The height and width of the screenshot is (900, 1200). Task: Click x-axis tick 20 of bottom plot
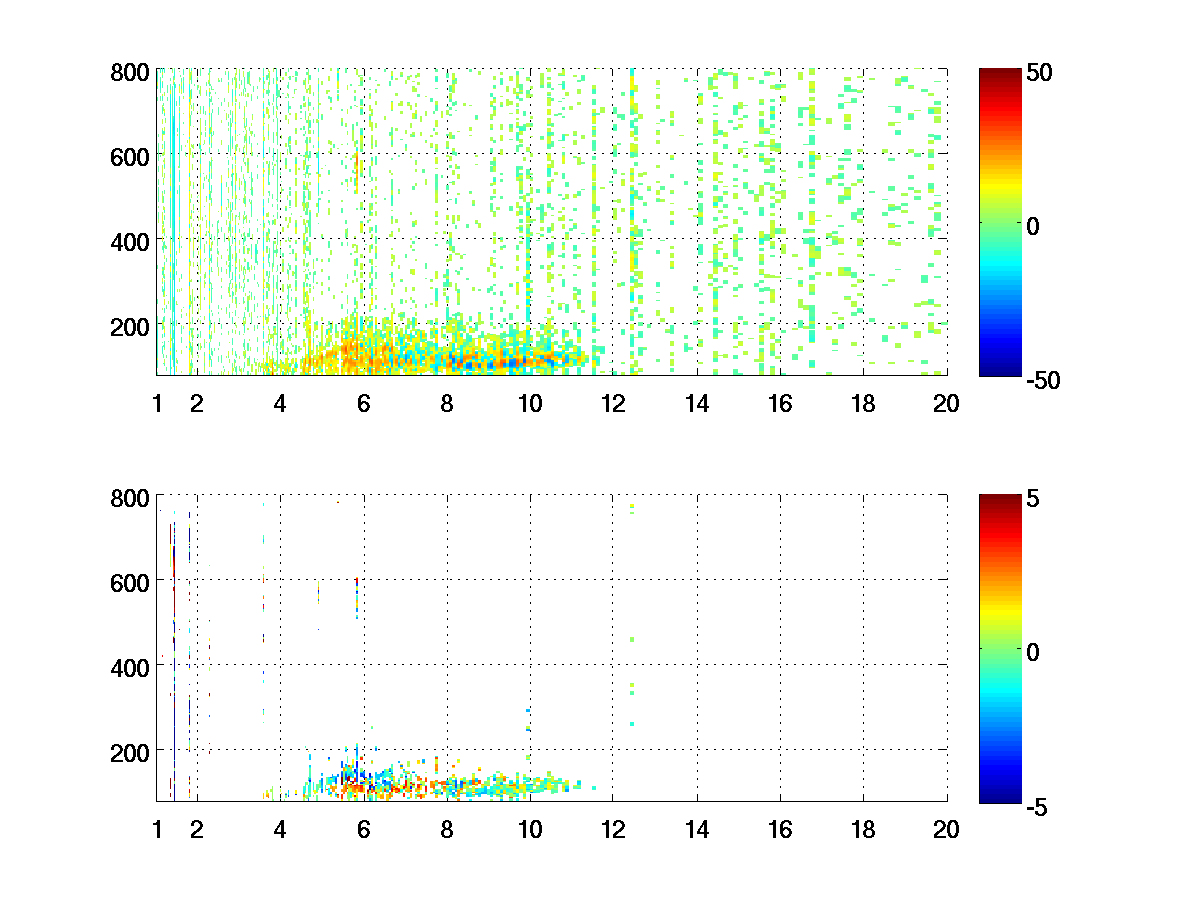(x=947, y=829)
